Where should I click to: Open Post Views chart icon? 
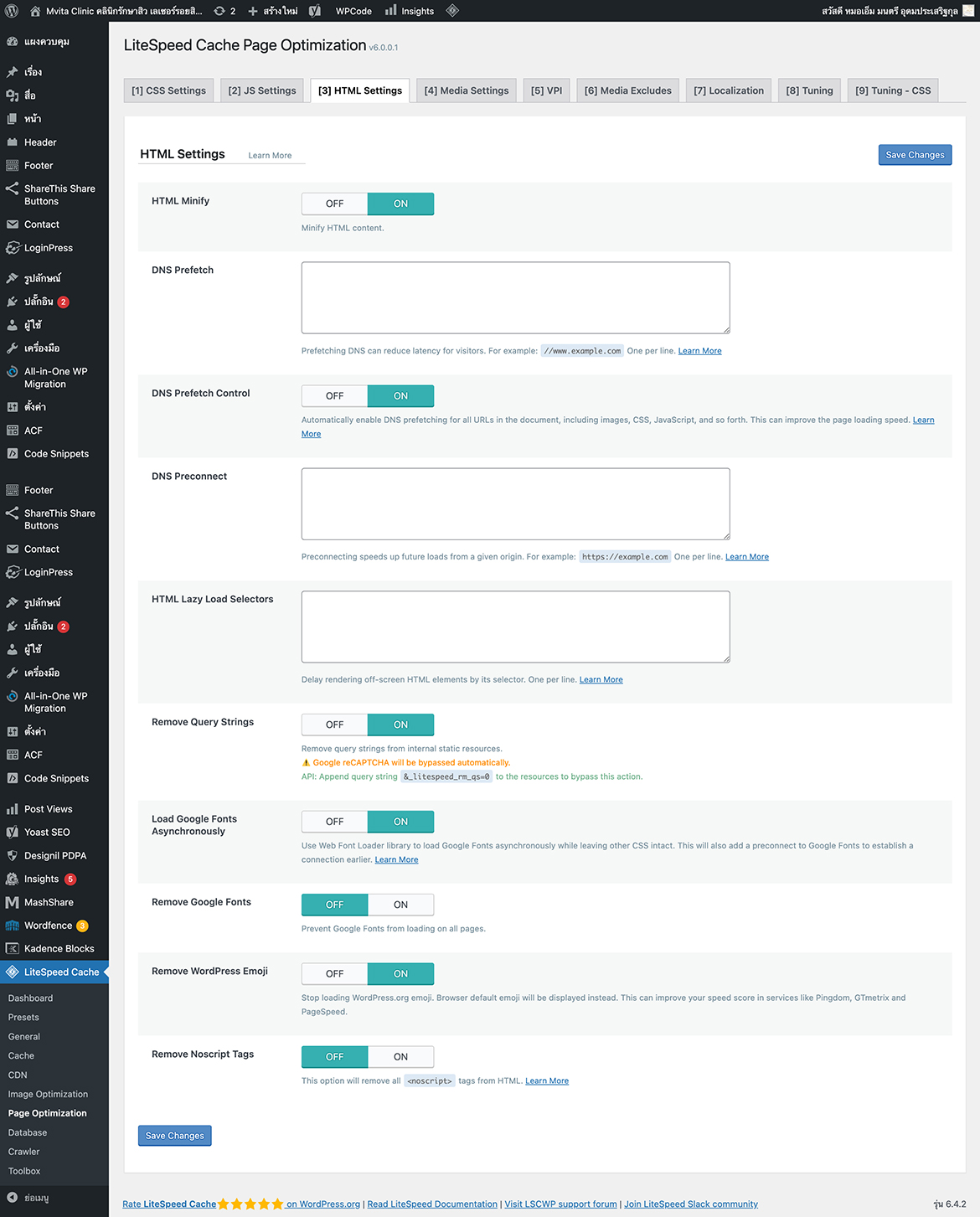pos(13,809)
